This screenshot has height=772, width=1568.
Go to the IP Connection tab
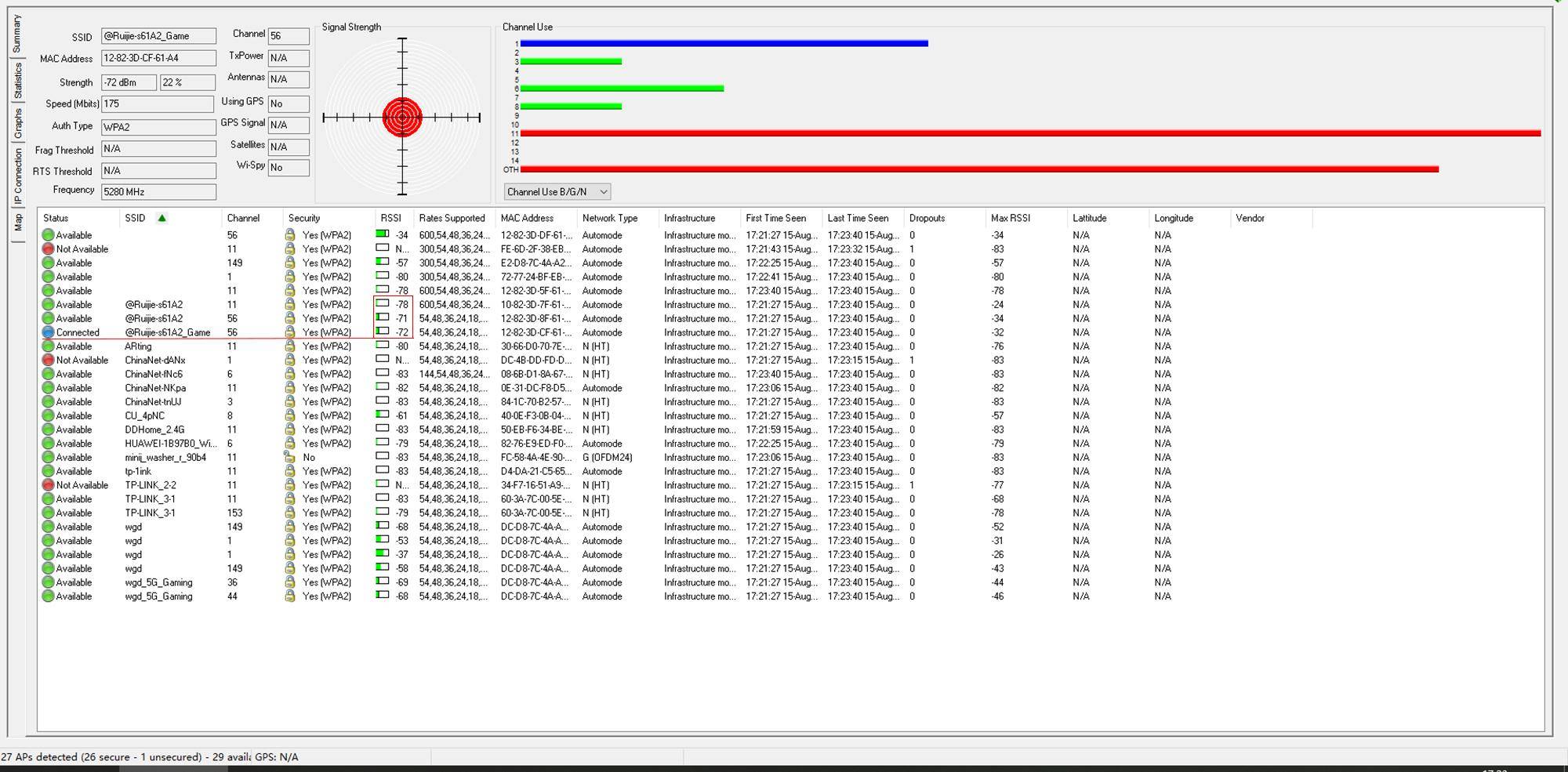(18, 177)
